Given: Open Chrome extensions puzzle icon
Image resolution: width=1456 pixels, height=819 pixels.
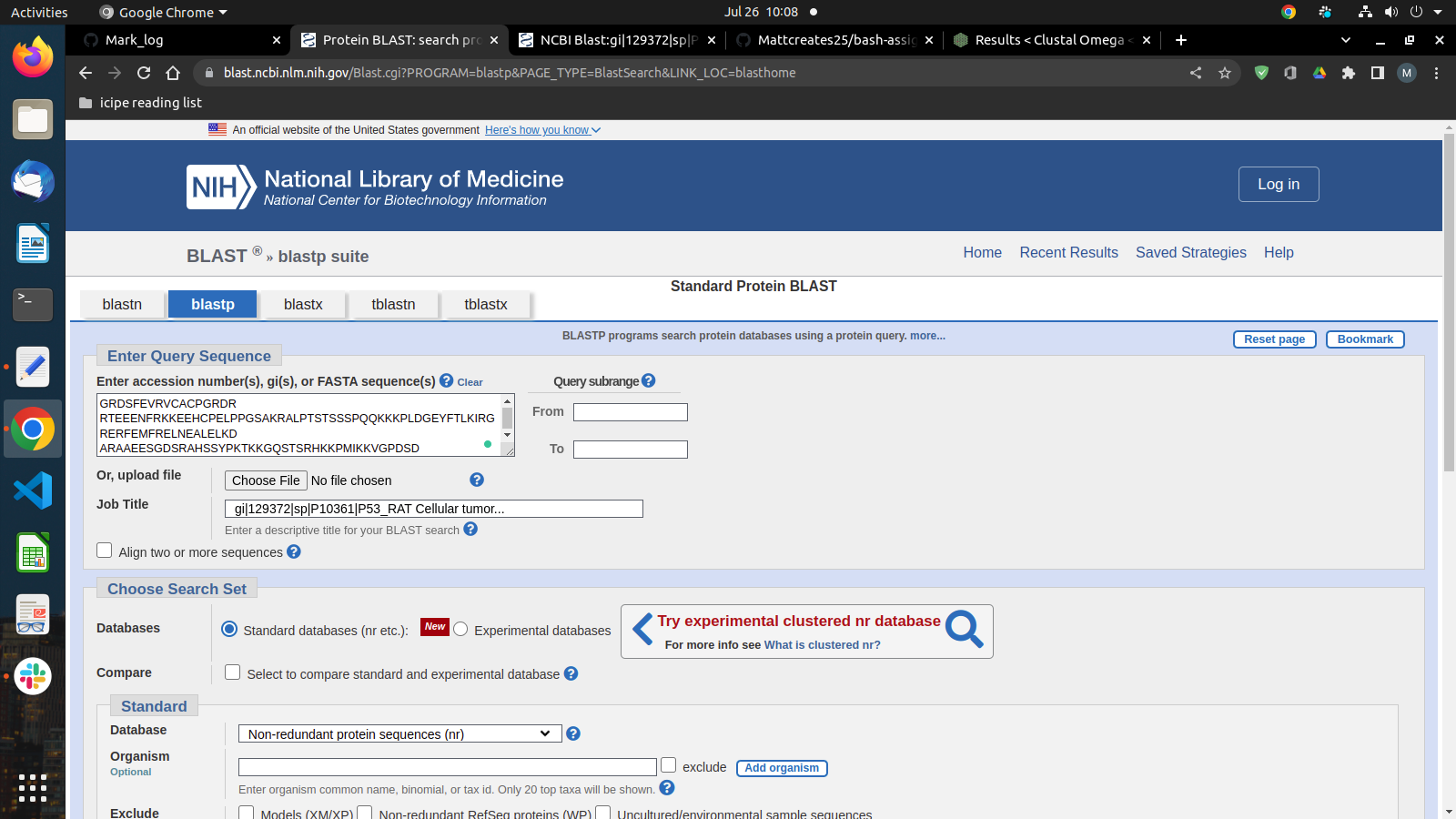Looking at the screenshot, I should (x=1349, y=73).
